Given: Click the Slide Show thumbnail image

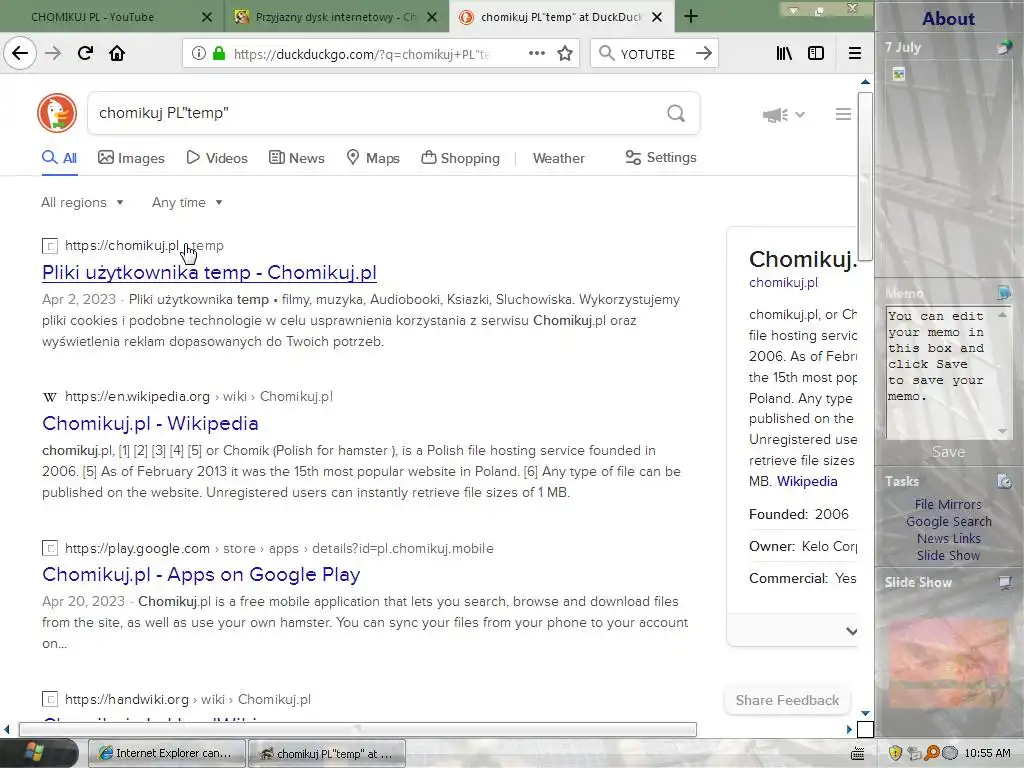Looking at the screenshot, I should pyautogui.click(x=948, y=663).
